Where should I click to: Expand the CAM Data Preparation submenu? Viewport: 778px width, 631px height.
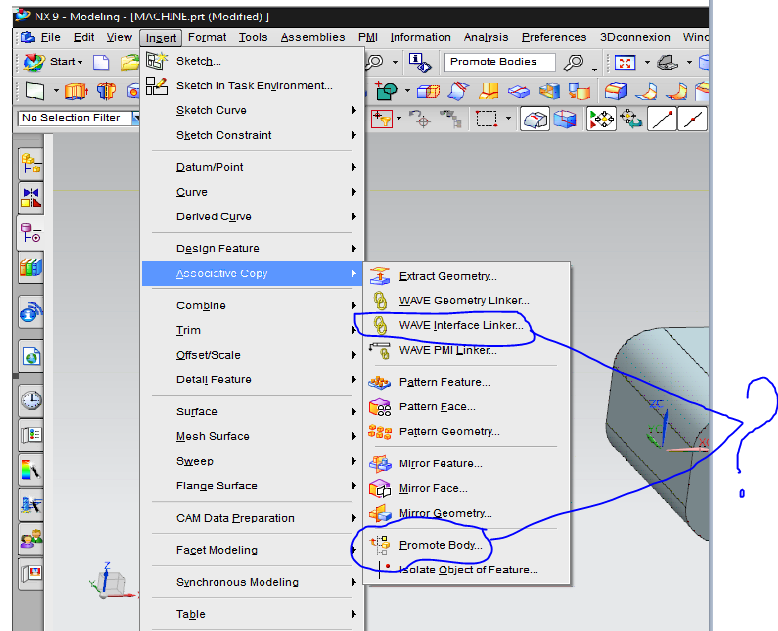click(x=253, y=518)
